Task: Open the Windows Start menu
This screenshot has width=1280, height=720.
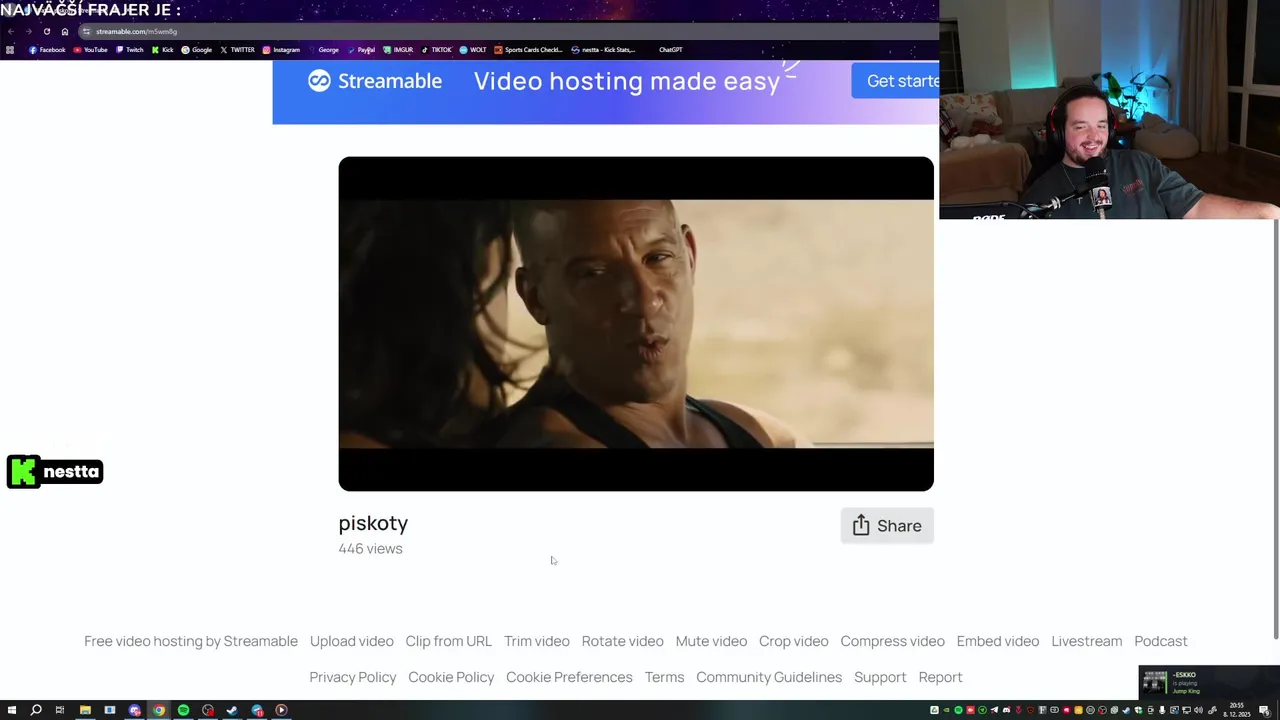Action: [x=10, y=710]
